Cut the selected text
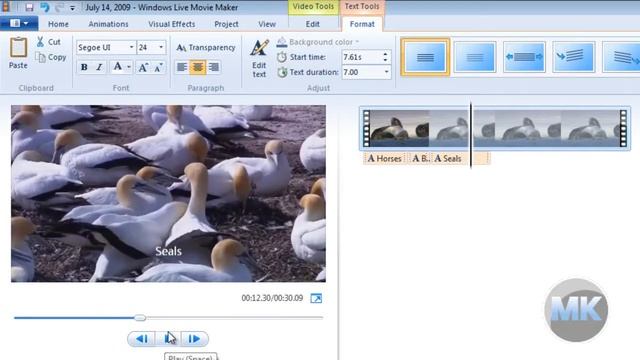 click(x=49, y=42)
